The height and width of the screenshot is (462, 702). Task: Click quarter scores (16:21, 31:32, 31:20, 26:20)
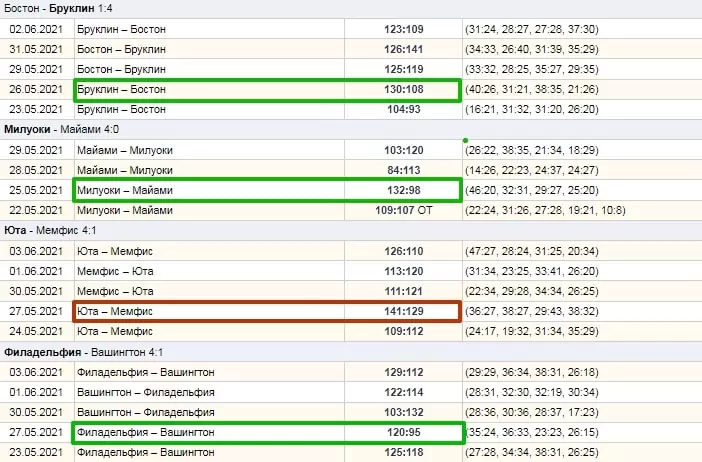[x=531, y=109]
